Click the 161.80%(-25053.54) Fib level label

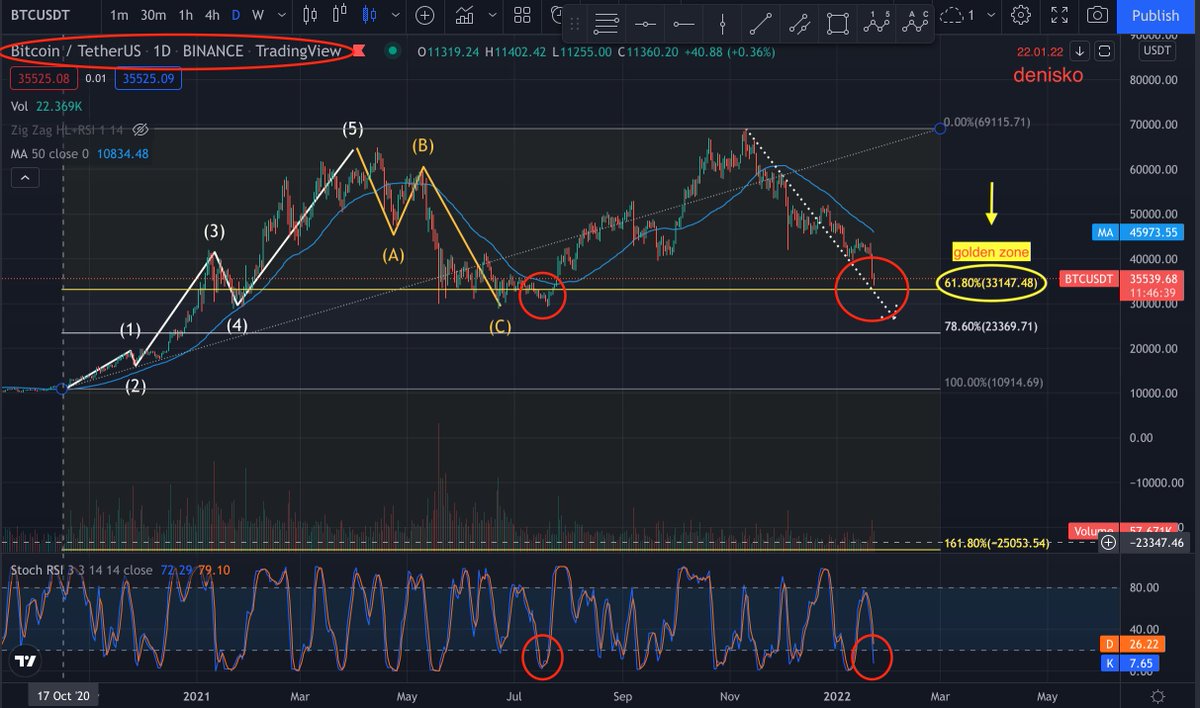click(x=996, y=543)
